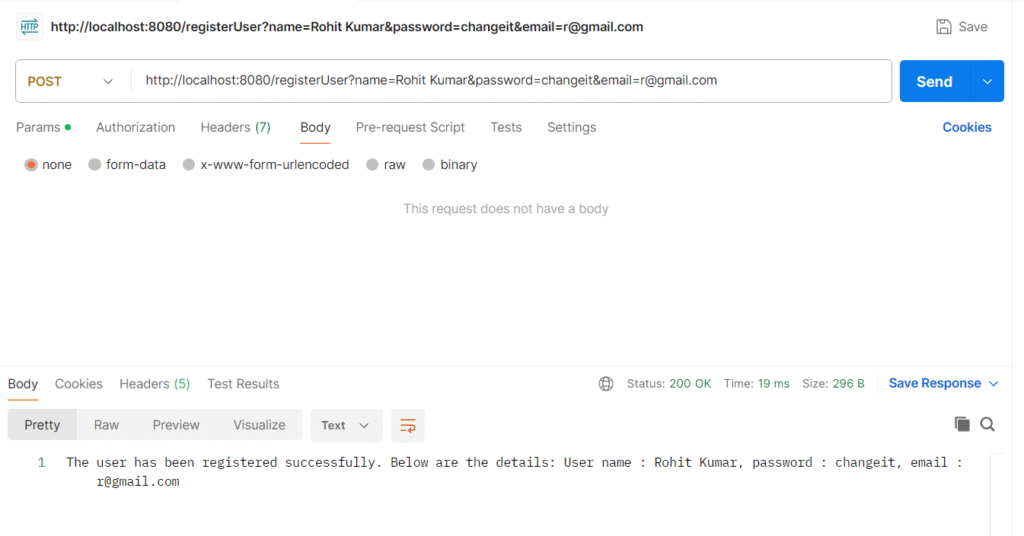1024x536 pixels.
Task: Select the raw body radio button
Action: [372, 165]
